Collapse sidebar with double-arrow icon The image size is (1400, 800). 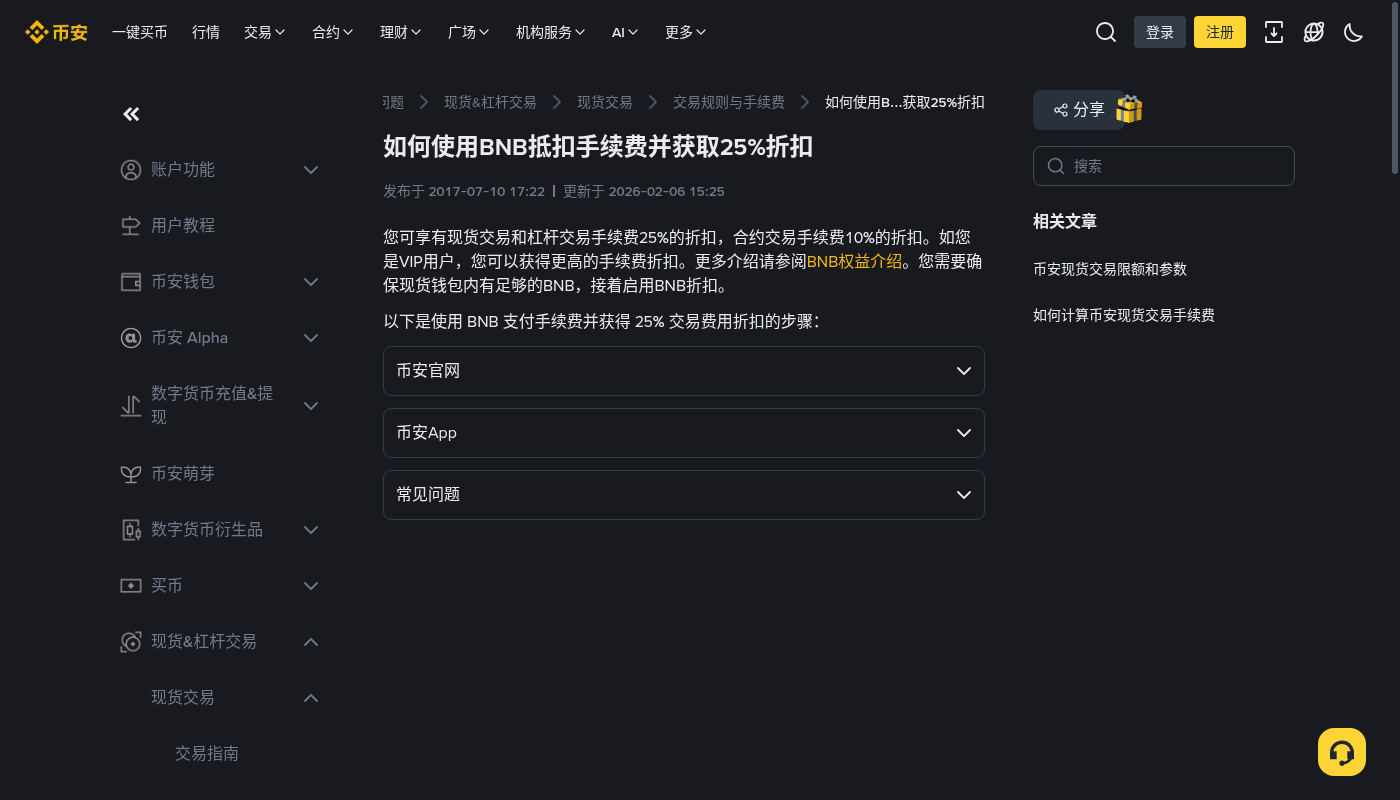[x=131, y=114]
